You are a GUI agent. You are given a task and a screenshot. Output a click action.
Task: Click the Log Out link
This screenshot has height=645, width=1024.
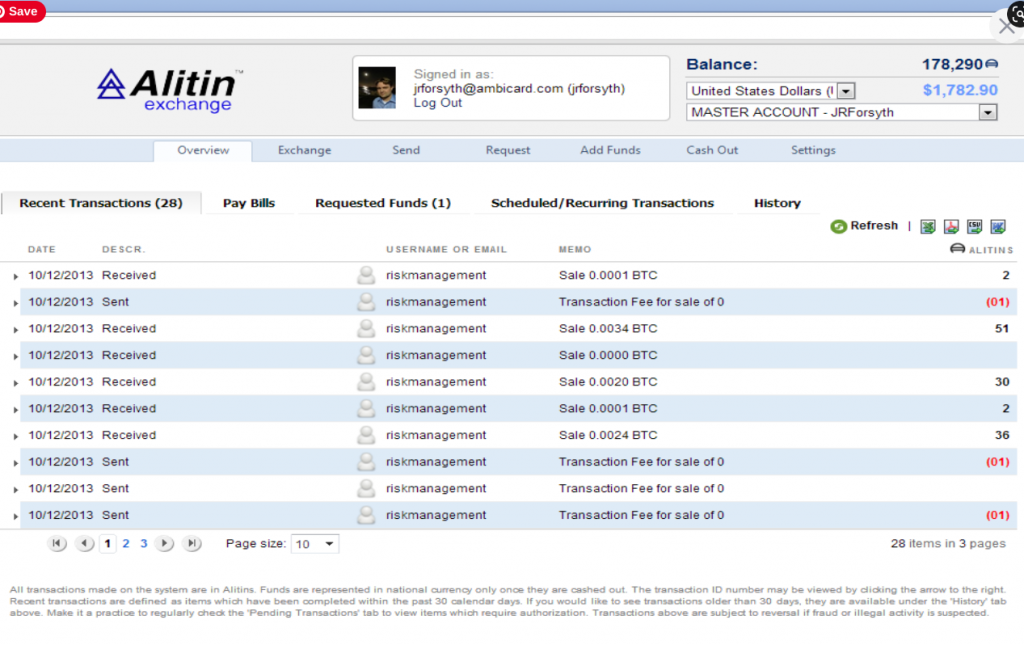[438, 103]
